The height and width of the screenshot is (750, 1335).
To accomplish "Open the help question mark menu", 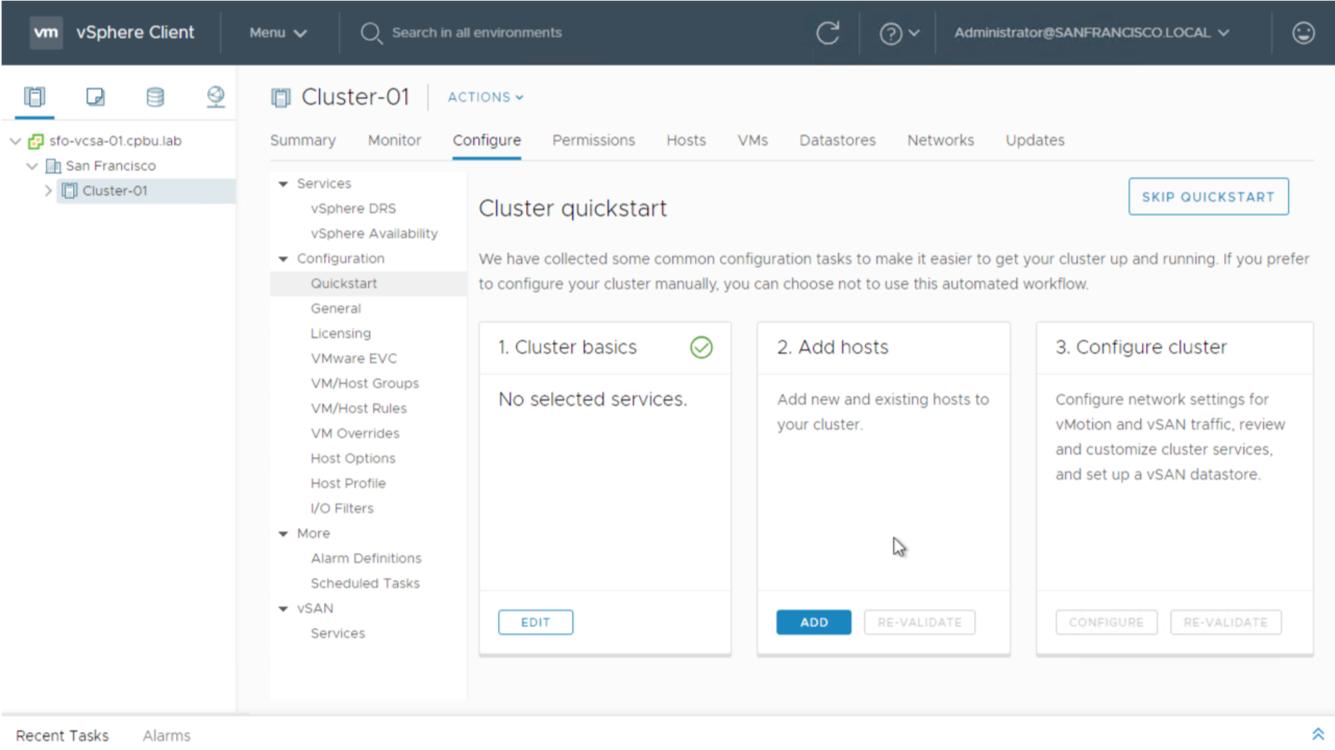I will coord(898,33).
